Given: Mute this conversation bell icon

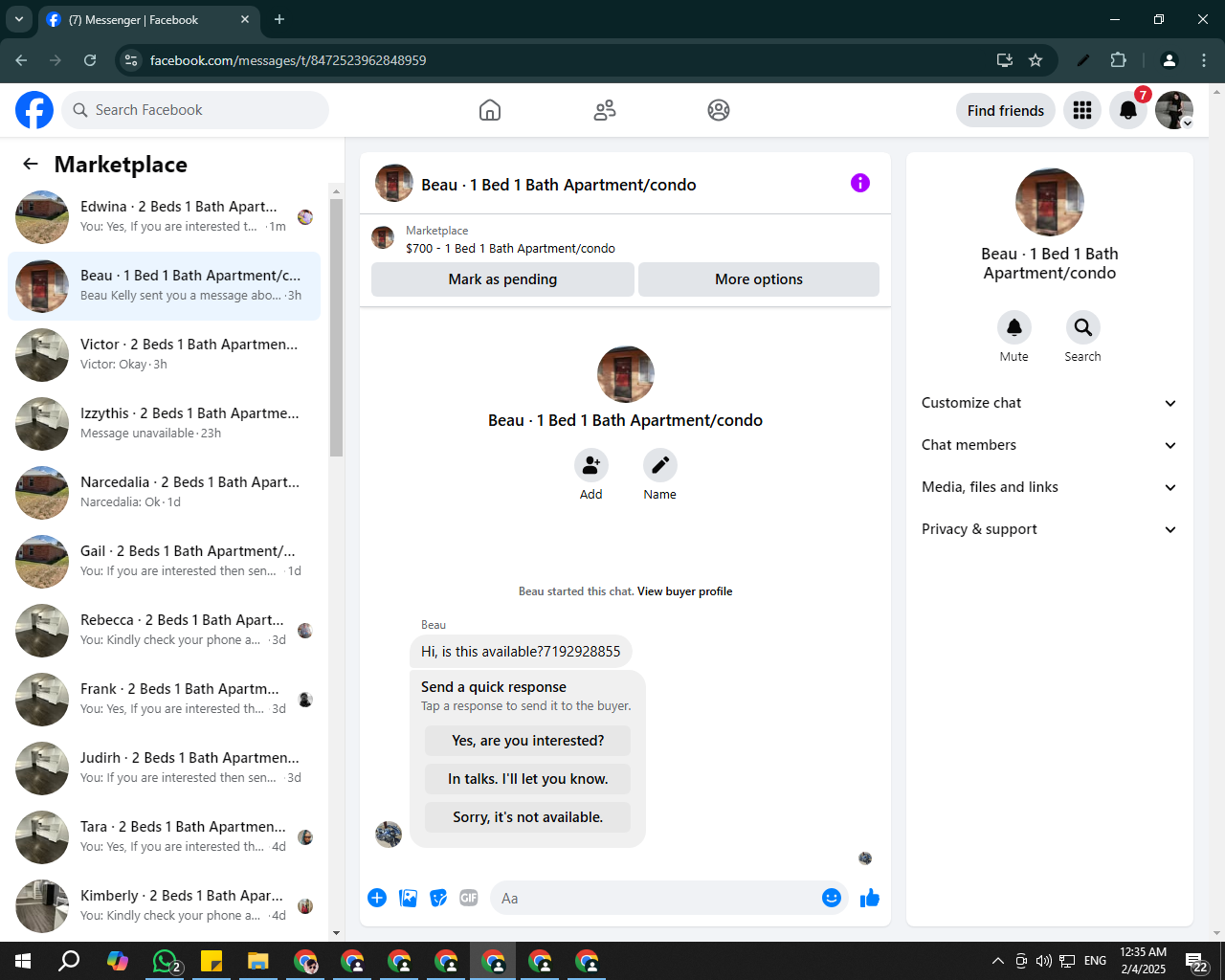Looking at the screenshot, I should (1014, 327).
